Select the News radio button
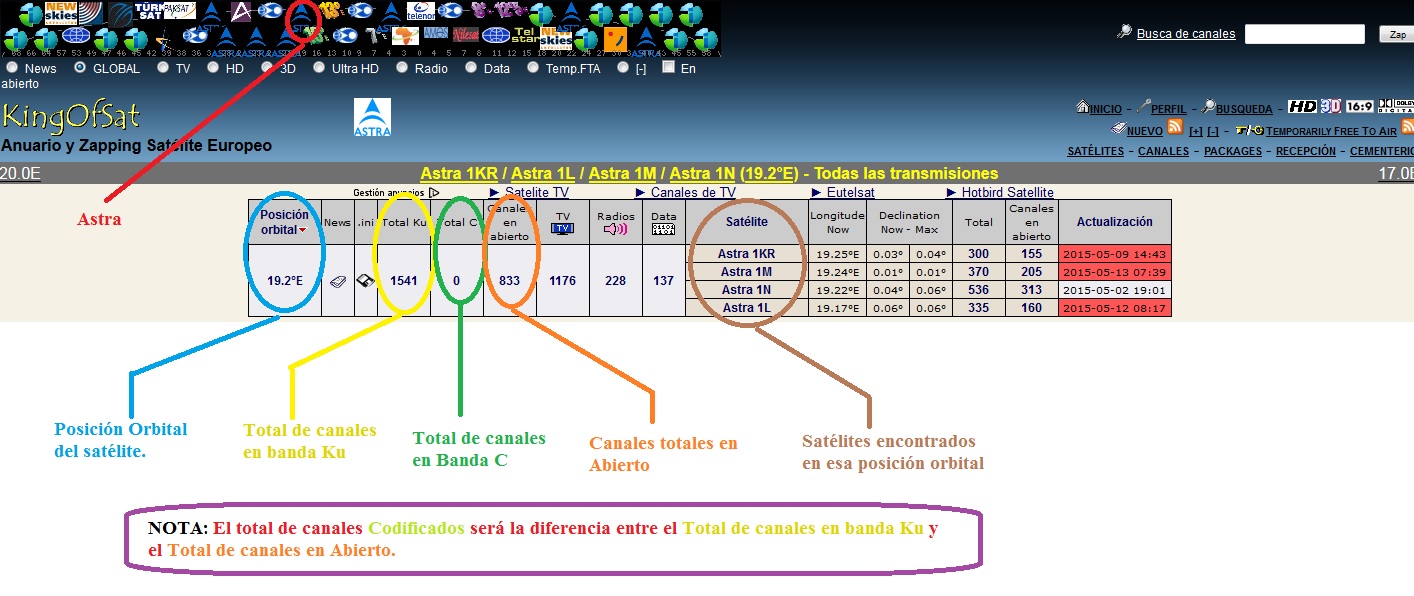The width and height of the screenshot is (1414, 596). pos(13,68)
